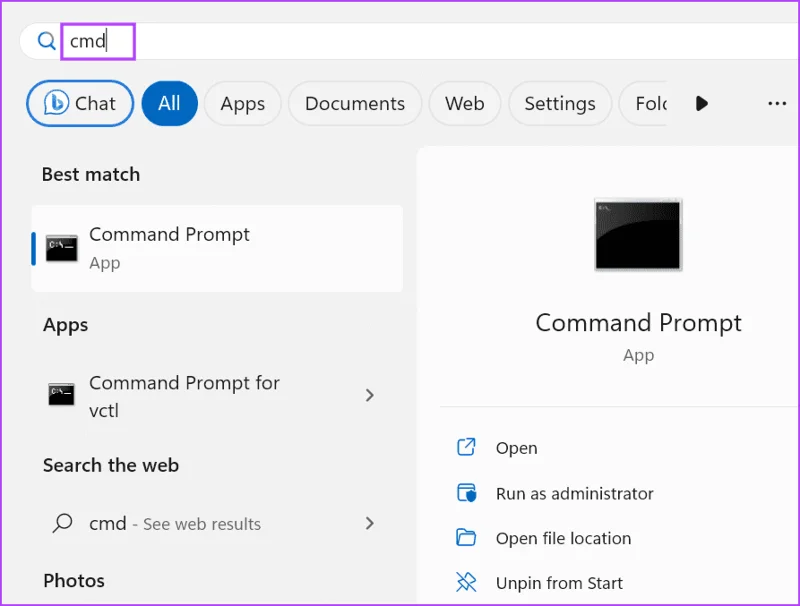800x606 pixels.
Task: Switch to the Web filter tab
Action: pos(464,104)
